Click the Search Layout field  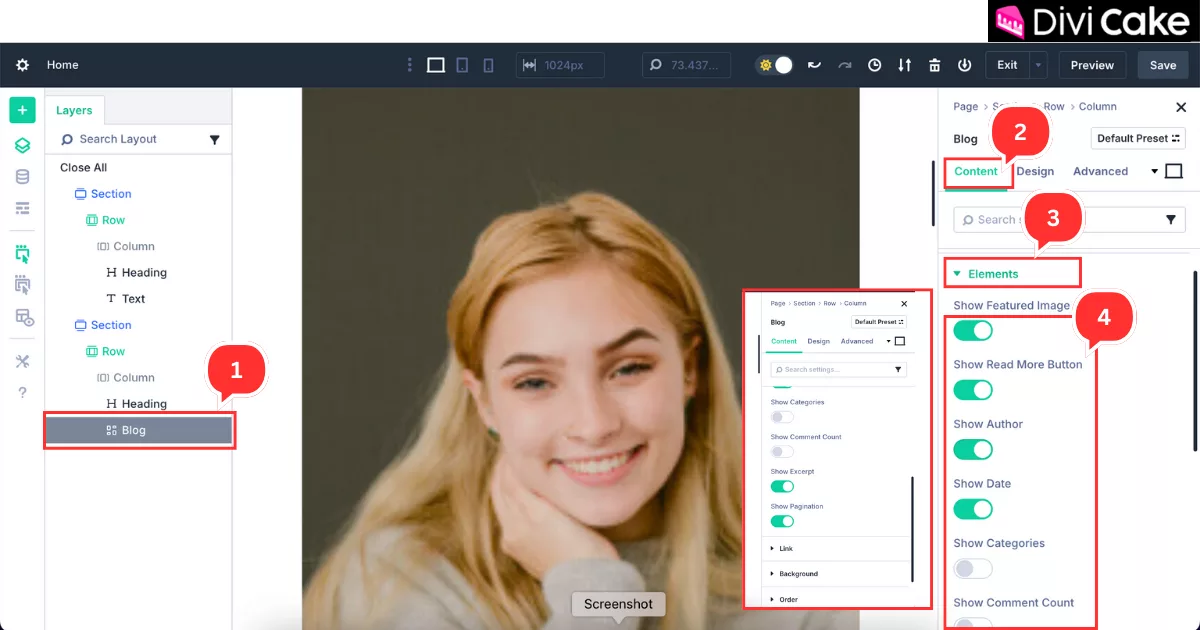[x=130, y=140]
